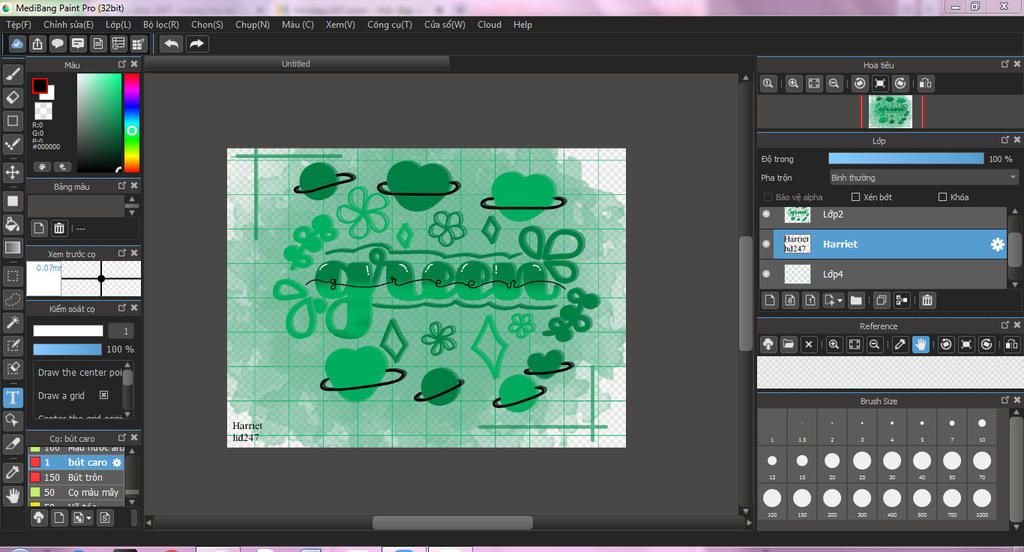1024x552 pixels.
Task: Click the canvas horizontal scrollbar
Action: coord(452,523)
